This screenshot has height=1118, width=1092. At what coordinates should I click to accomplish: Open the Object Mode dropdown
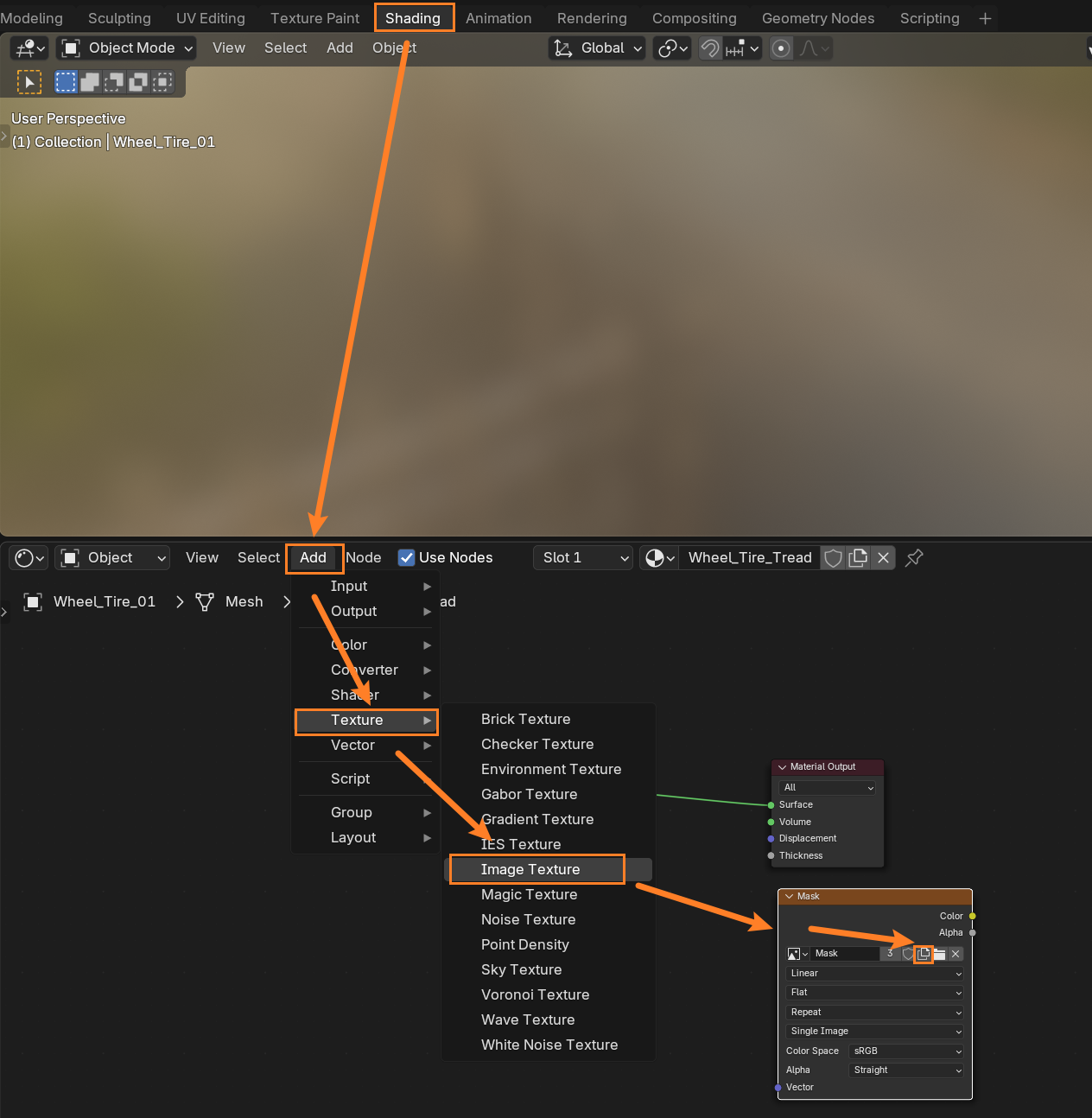[x=127, y=48]
